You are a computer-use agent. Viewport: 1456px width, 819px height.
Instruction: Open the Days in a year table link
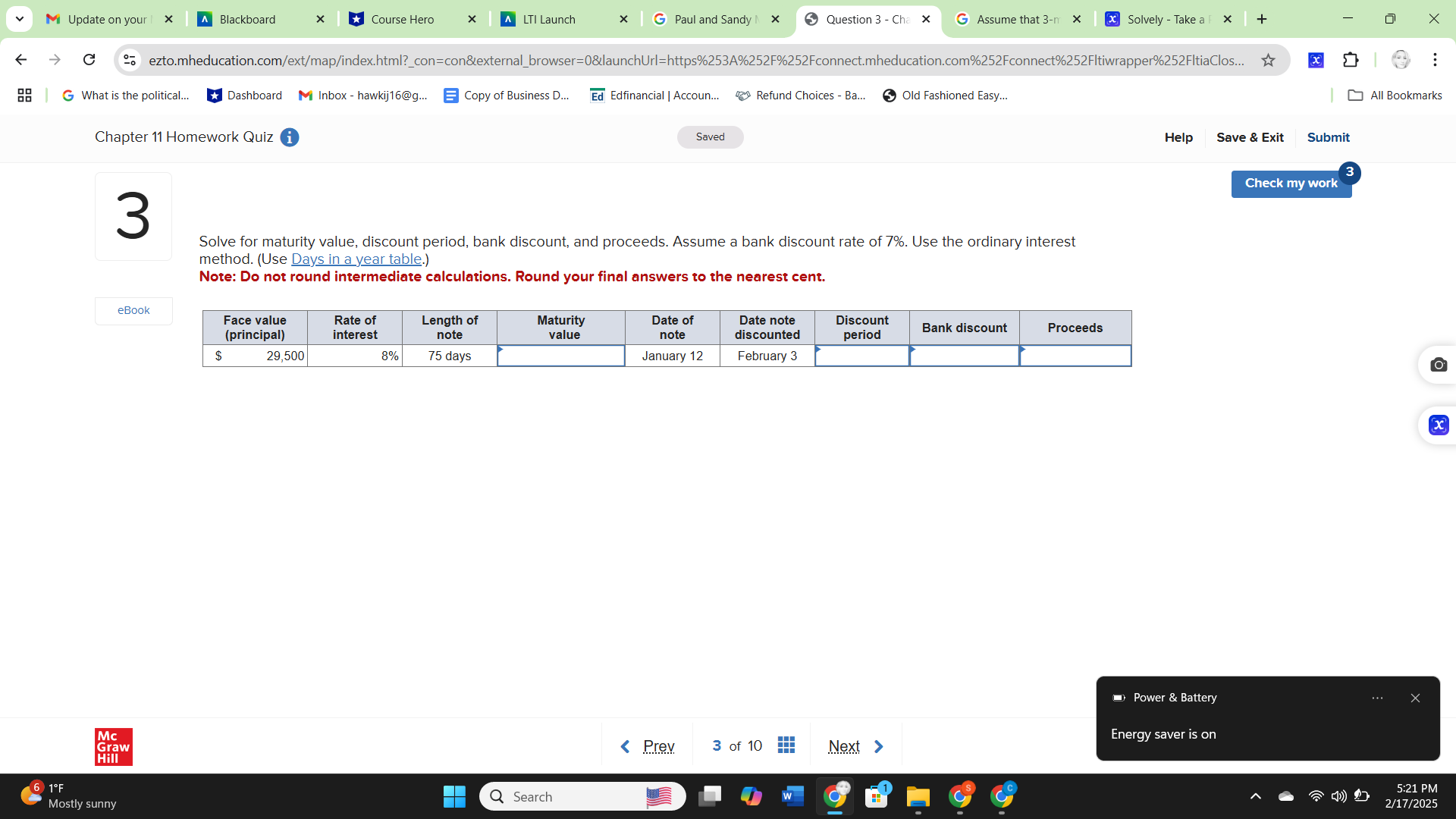pyautogui.click(x=356, y=259)
